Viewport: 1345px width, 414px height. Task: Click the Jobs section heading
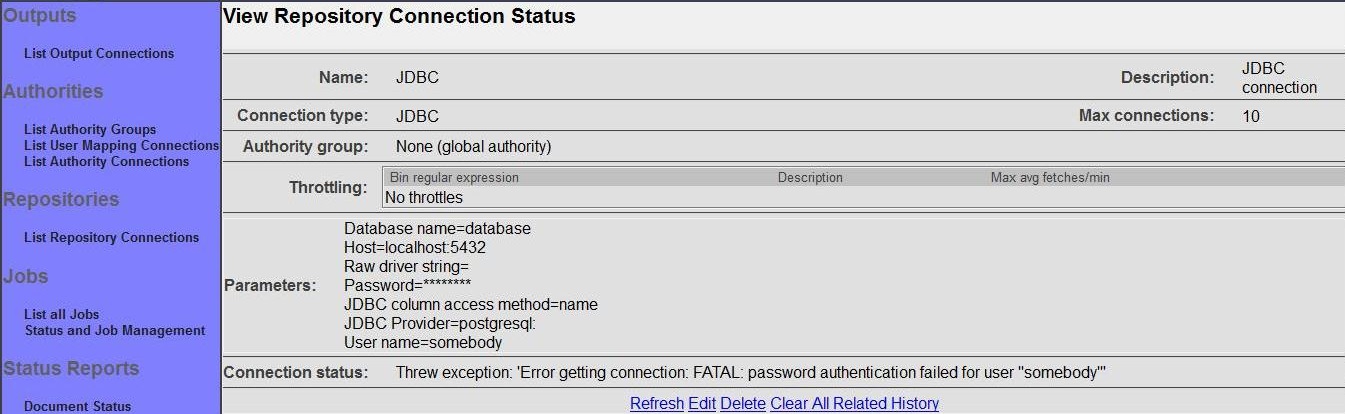(x=26, y=277)
